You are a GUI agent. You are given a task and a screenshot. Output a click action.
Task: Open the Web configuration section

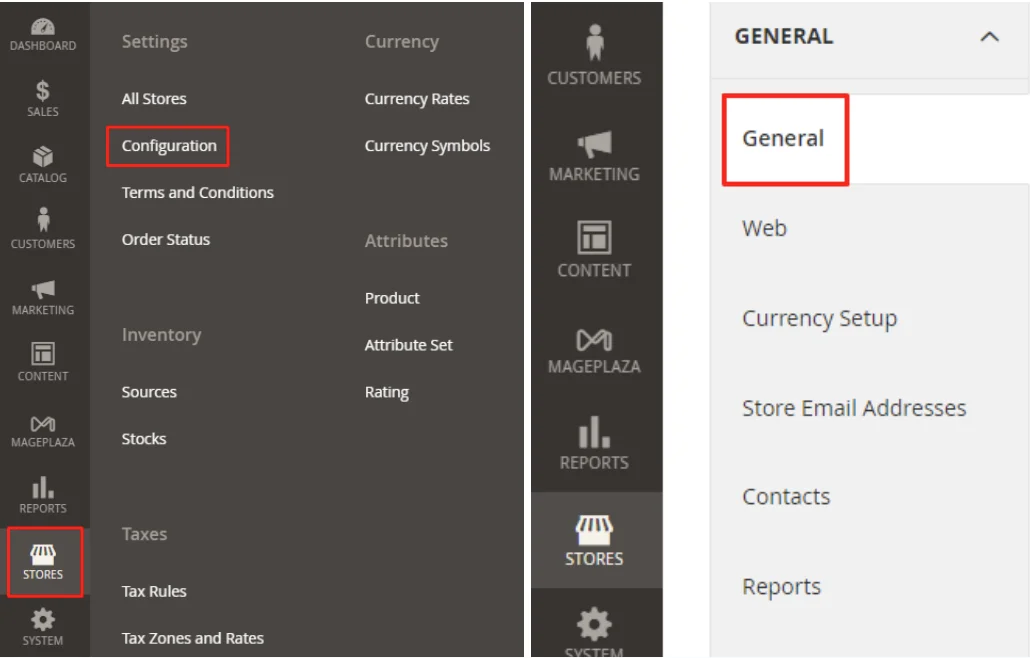pyautogui.click(x=764, y=228)
